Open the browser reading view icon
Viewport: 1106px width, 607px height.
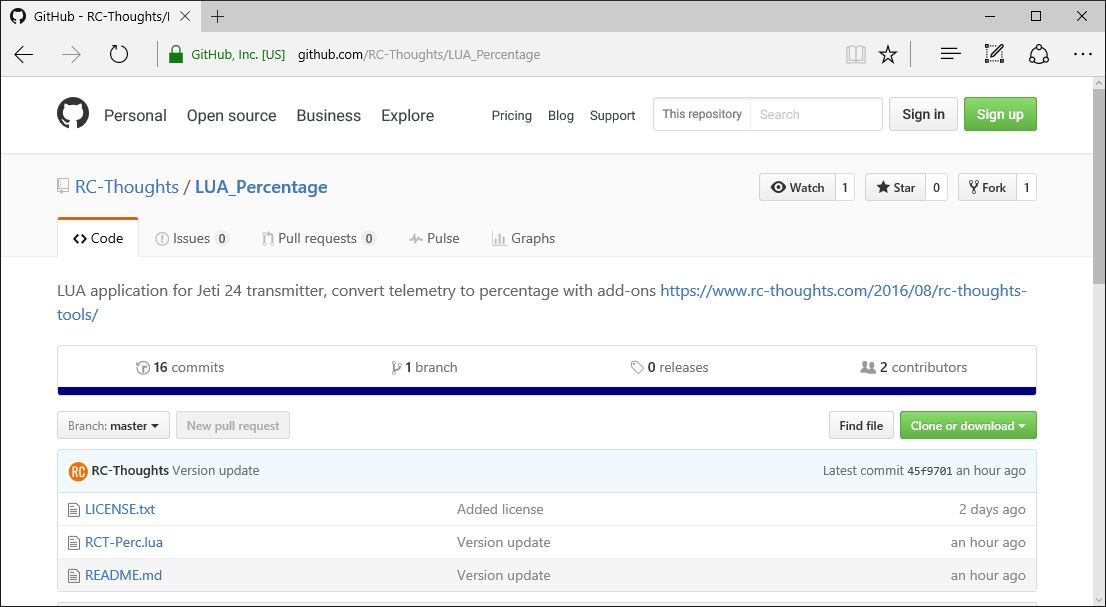pyautogui.click(x=856, y=54)
